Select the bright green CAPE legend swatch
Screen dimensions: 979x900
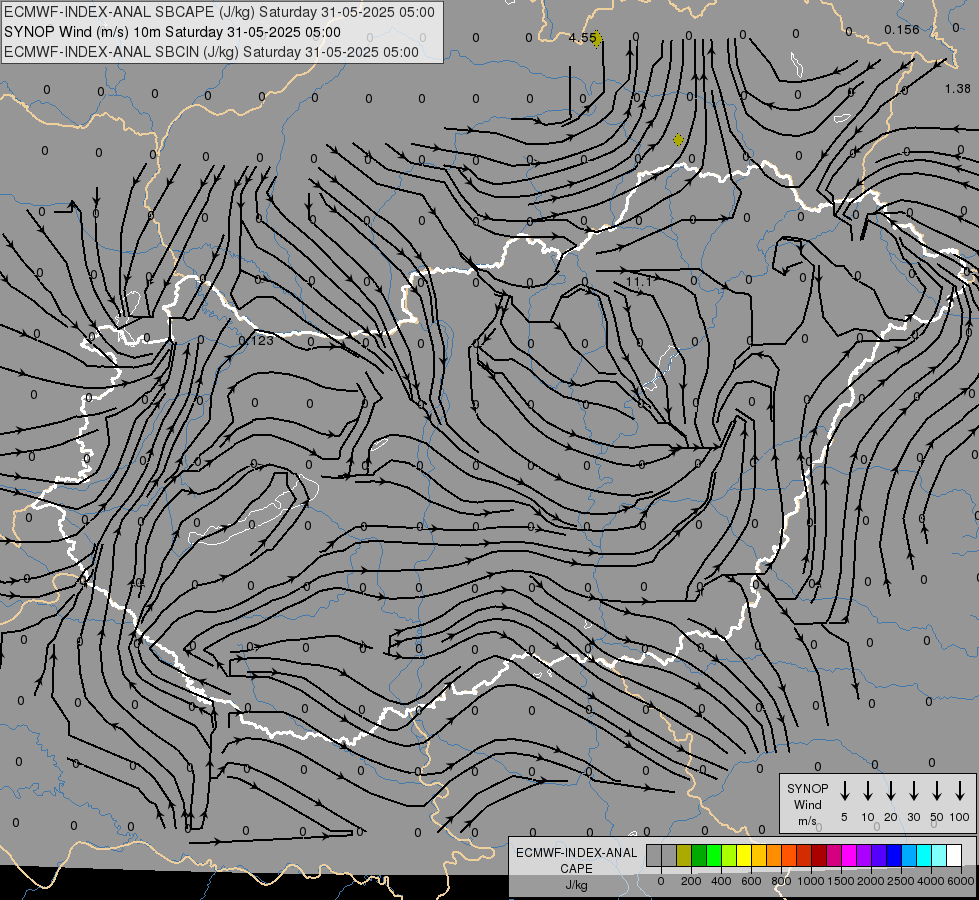pyautogui.click(x=714, y=855)
